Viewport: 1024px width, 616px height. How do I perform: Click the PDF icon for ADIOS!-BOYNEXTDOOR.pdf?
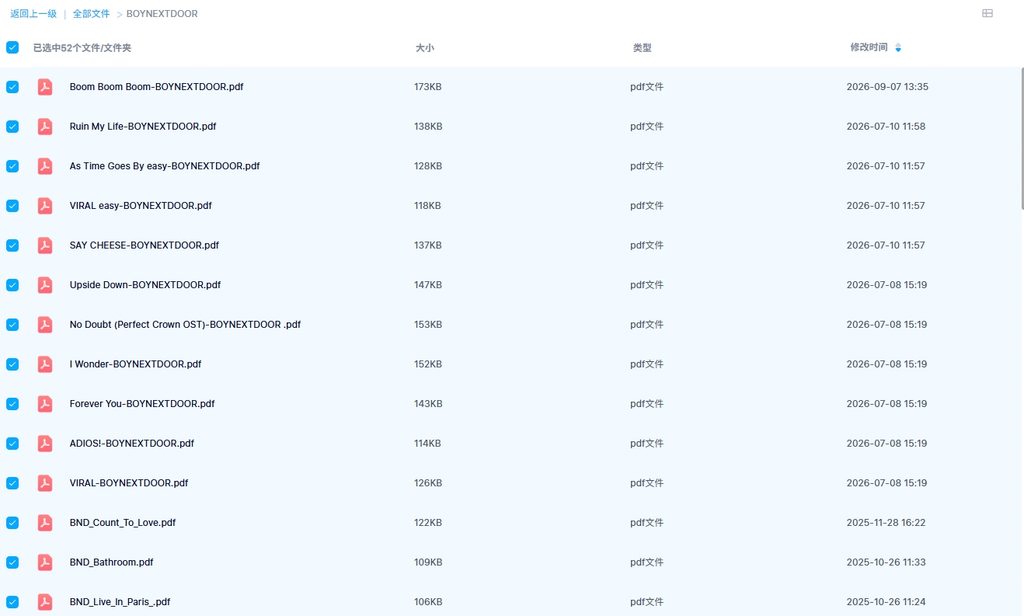(x=45, y=444)
